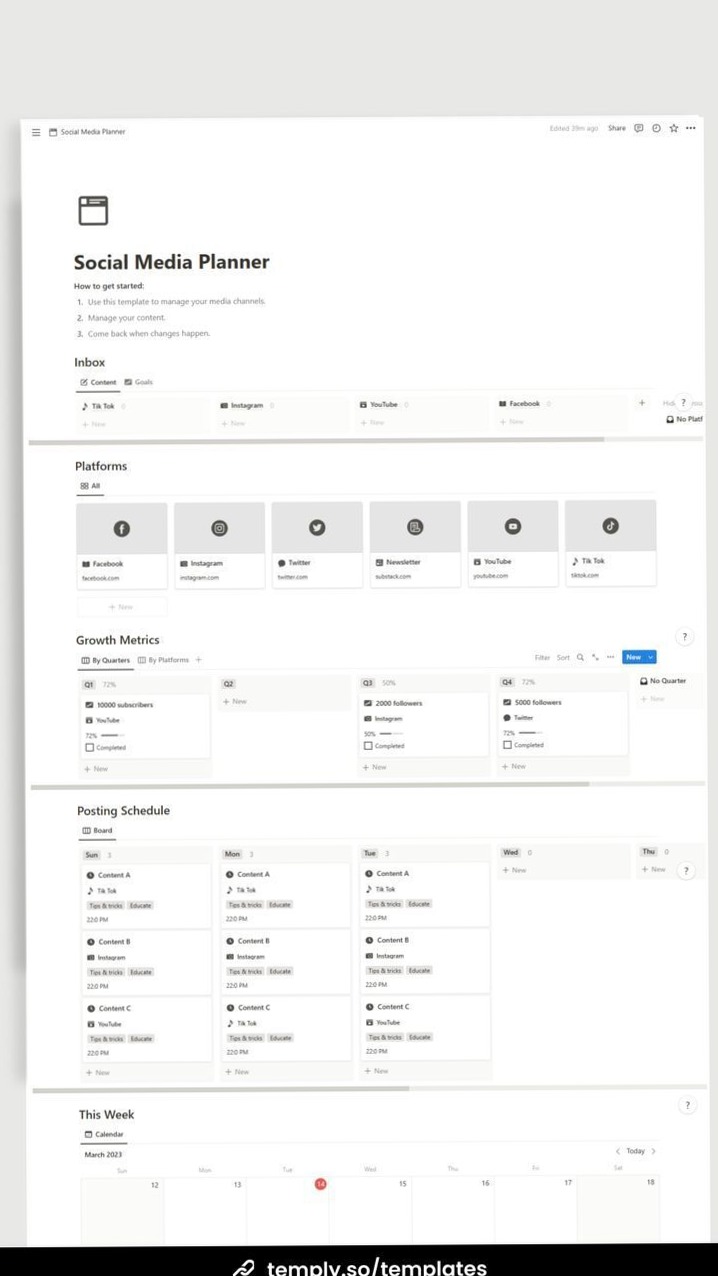The image size is (718, 1276).
Task: Open the Newsletter platform card icon
Action: pos(415,526)
